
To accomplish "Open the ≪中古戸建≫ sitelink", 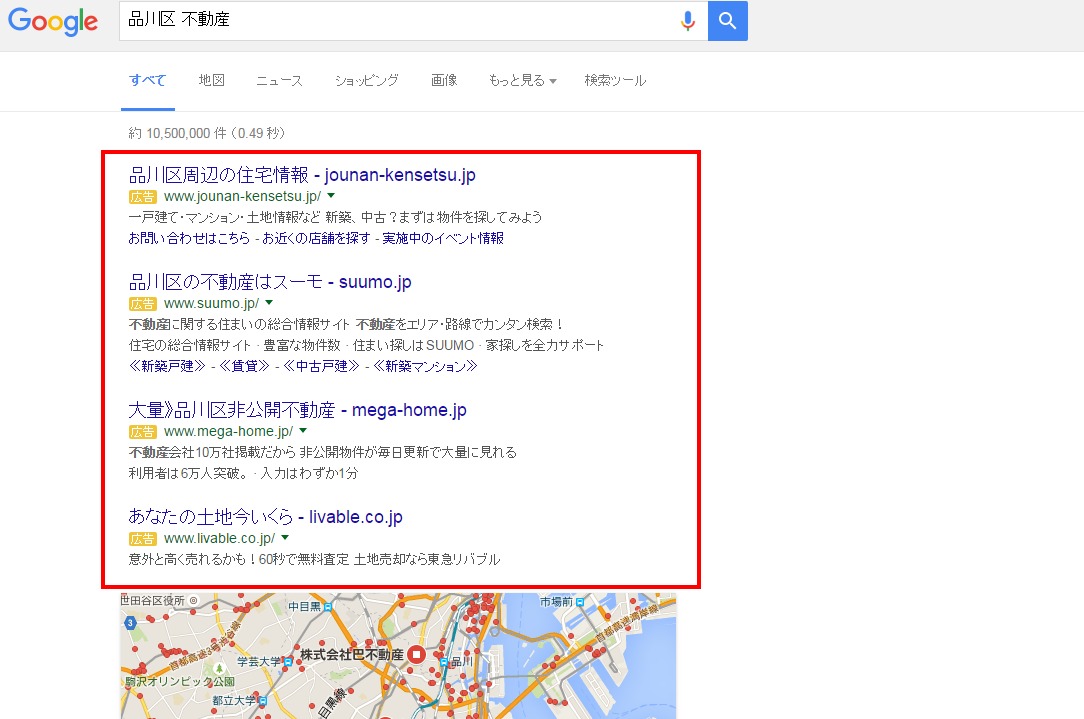I will point(321,366).
